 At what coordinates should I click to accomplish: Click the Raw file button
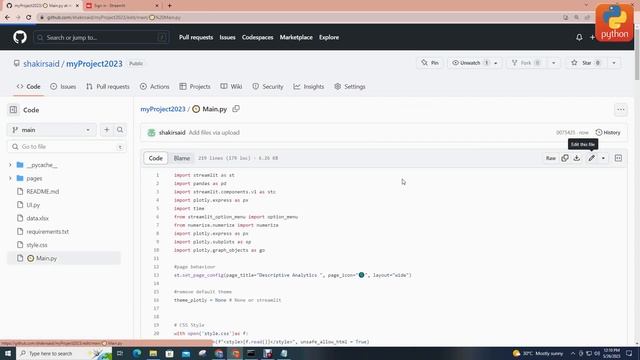[x=551, y=158]
